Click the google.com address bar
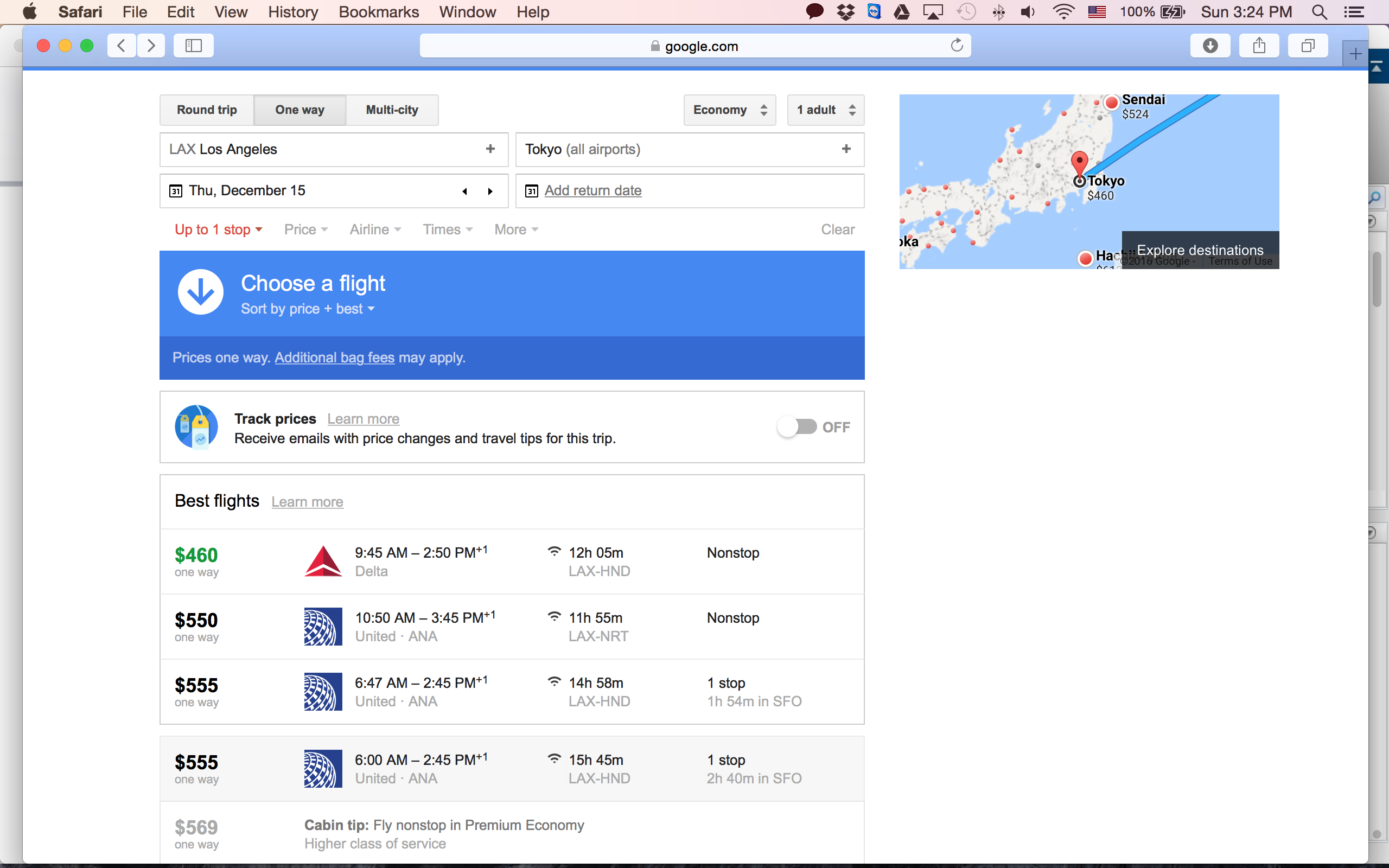 tap(695, 46)
